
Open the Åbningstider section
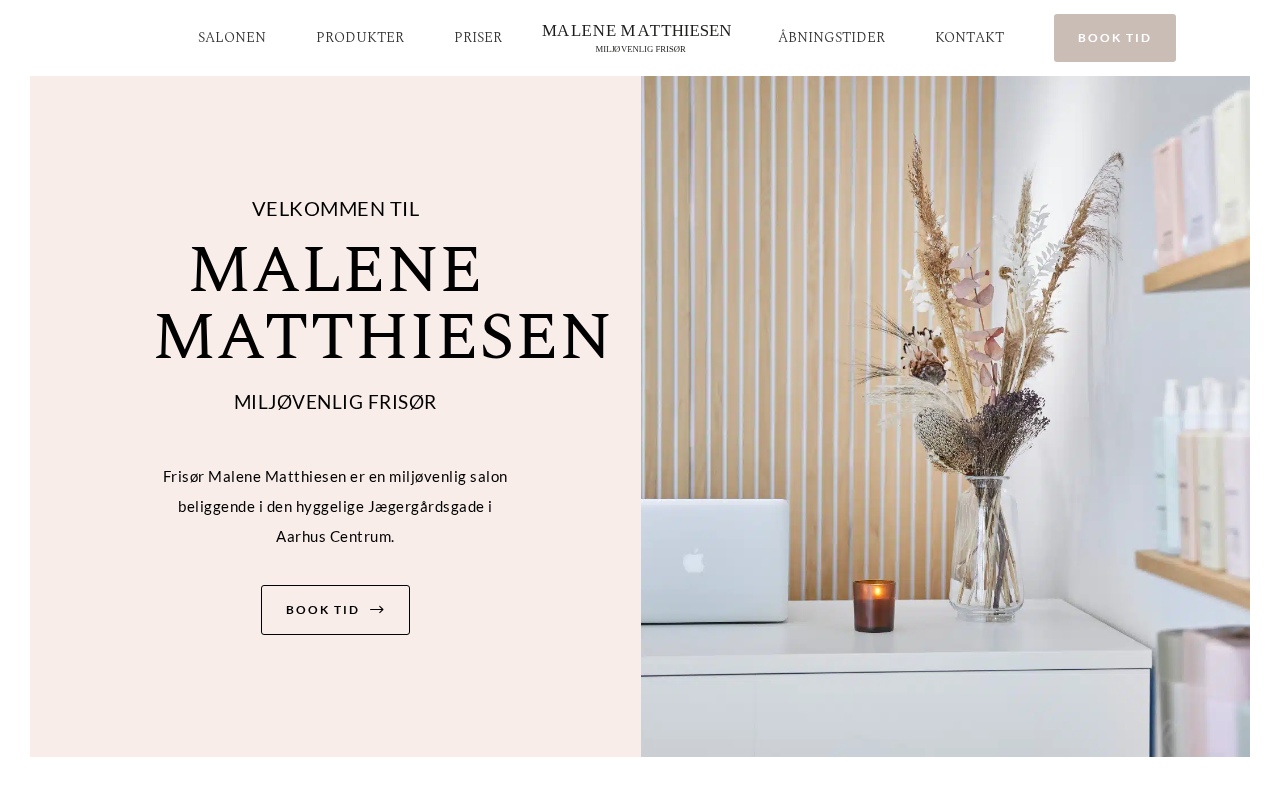point(832,38)
